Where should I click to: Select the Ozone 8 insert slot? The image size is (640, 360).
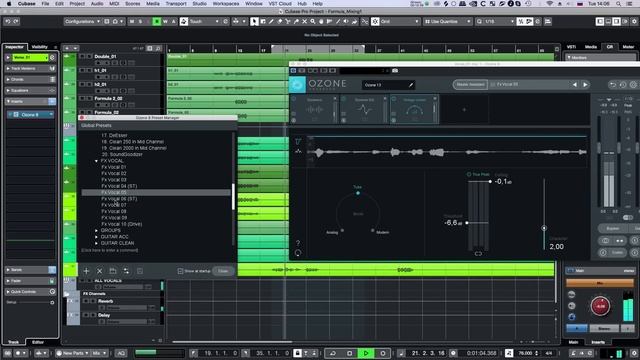pyautogui.click(x=31, y=115)
